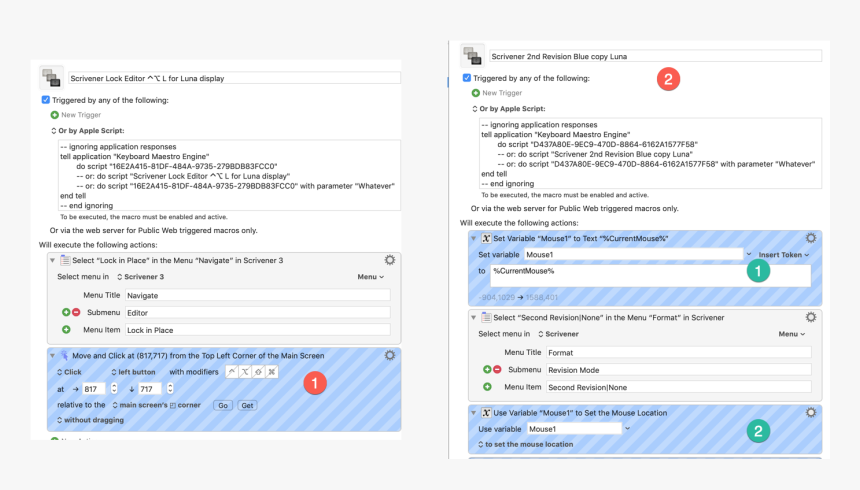Open gear menu of Use Variable Mouse1 action
This screenshot has width=860, height=490.
(811, 413)
